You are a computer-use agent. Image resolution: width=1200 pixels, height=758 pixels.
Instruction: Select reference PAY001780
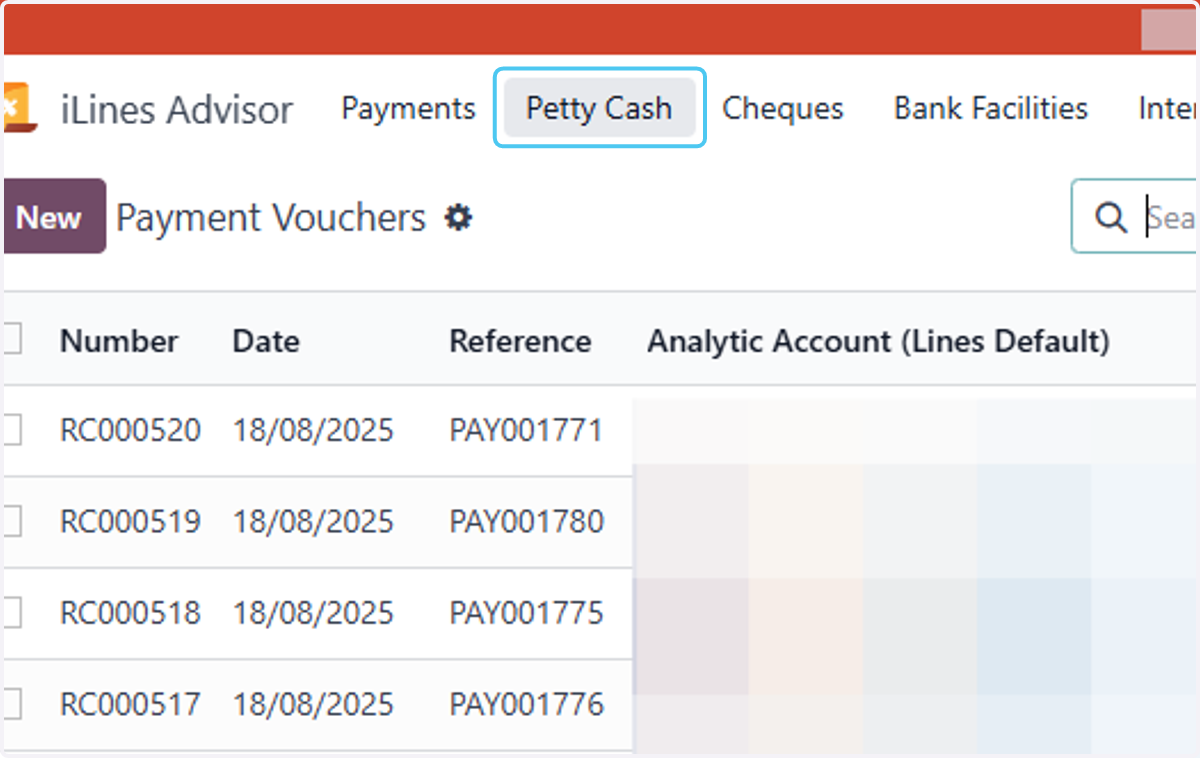pos(526,521)
